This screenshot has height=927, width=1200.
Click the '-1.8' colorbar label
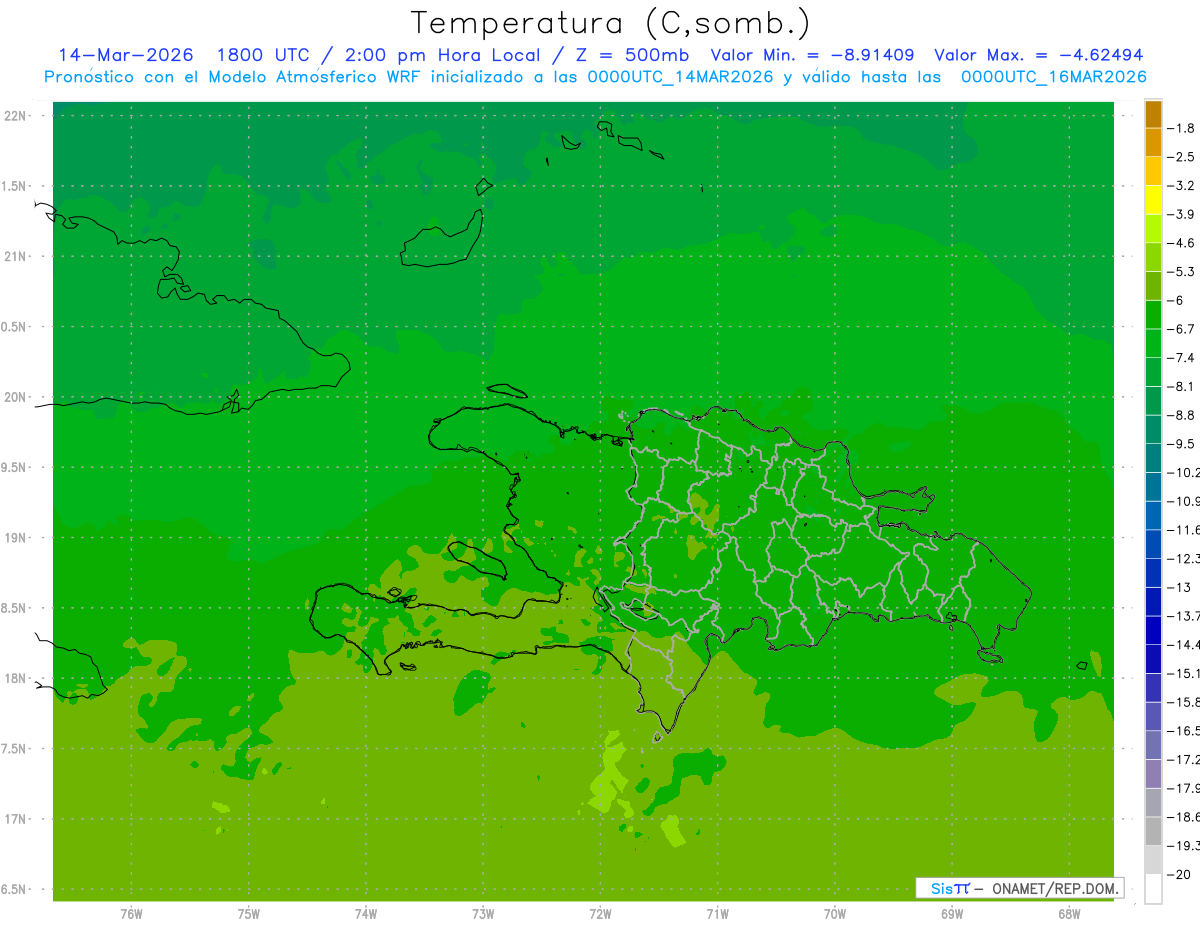coord(1182,128)
